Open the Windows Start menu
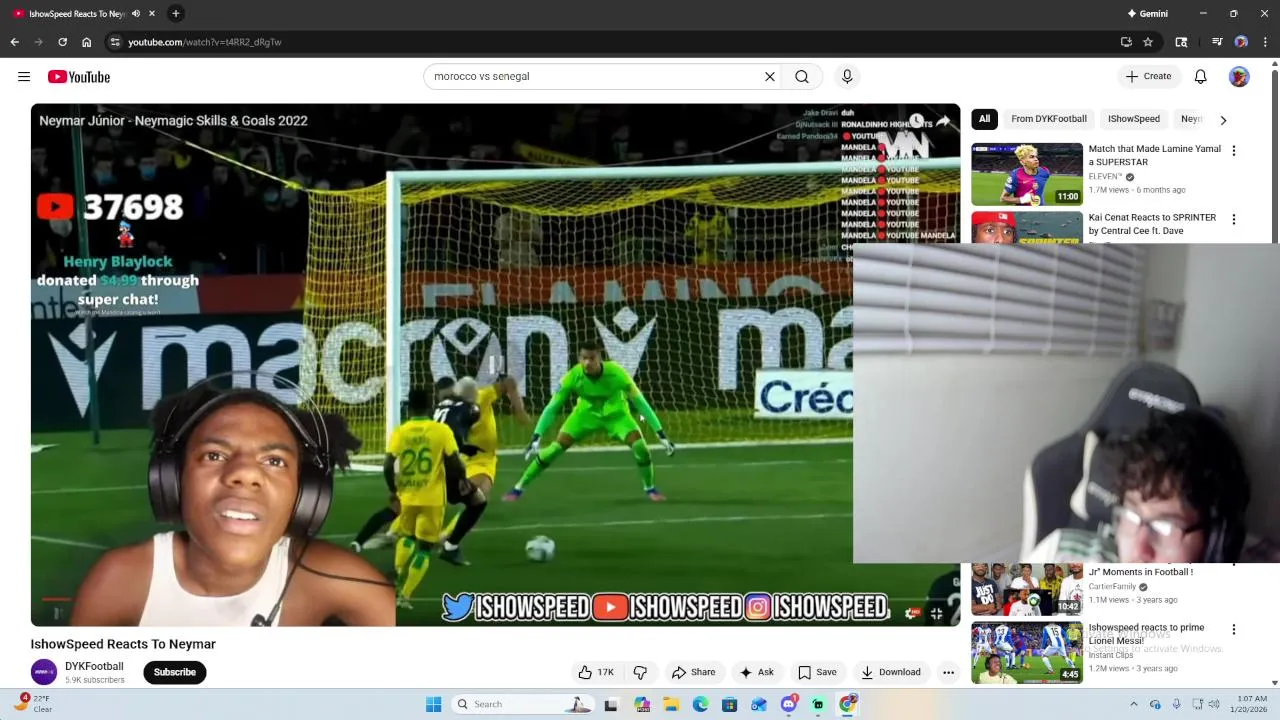The image size is (1280, 720). coord(433,704)
